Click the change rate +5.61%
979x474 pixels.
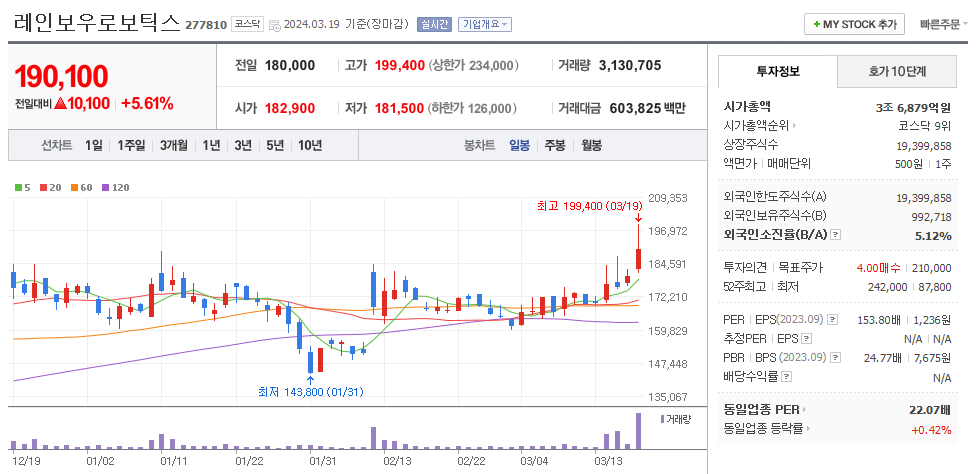tap(147, 104)
